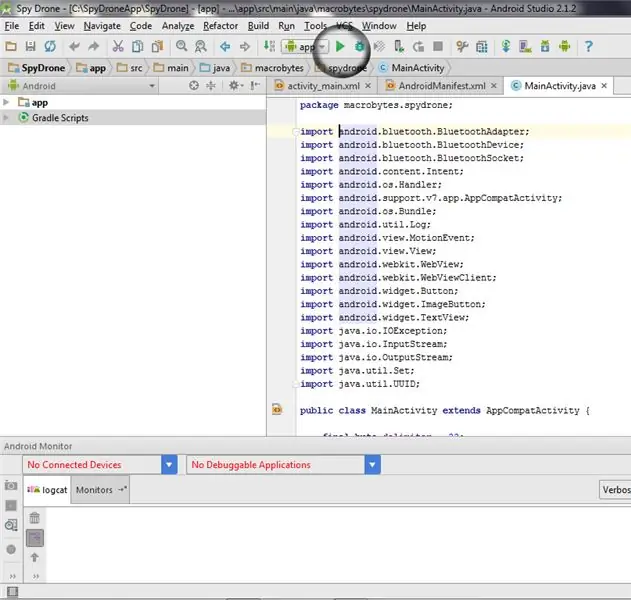
Task: Open the Verbose log level dropdown
Action: click(615, 490)
